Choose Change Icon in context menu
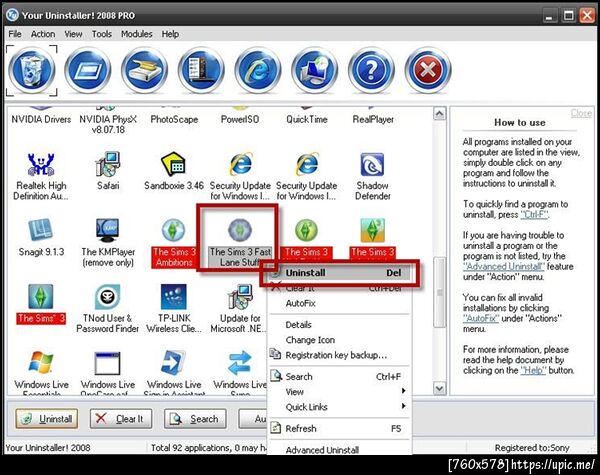 coord(339,340)
